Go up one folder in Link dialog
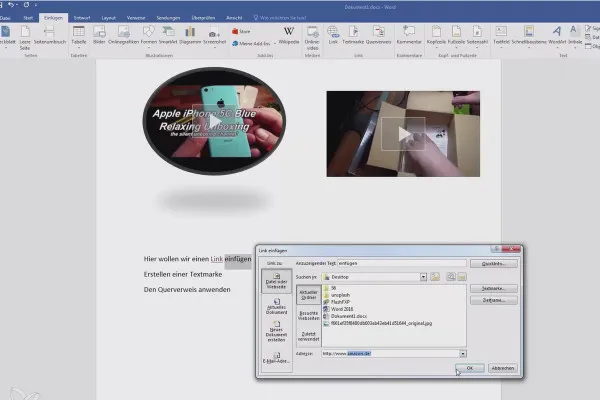The width and height of the screenshot is (600, 400). pyautogui.click(x=435, y=277)
